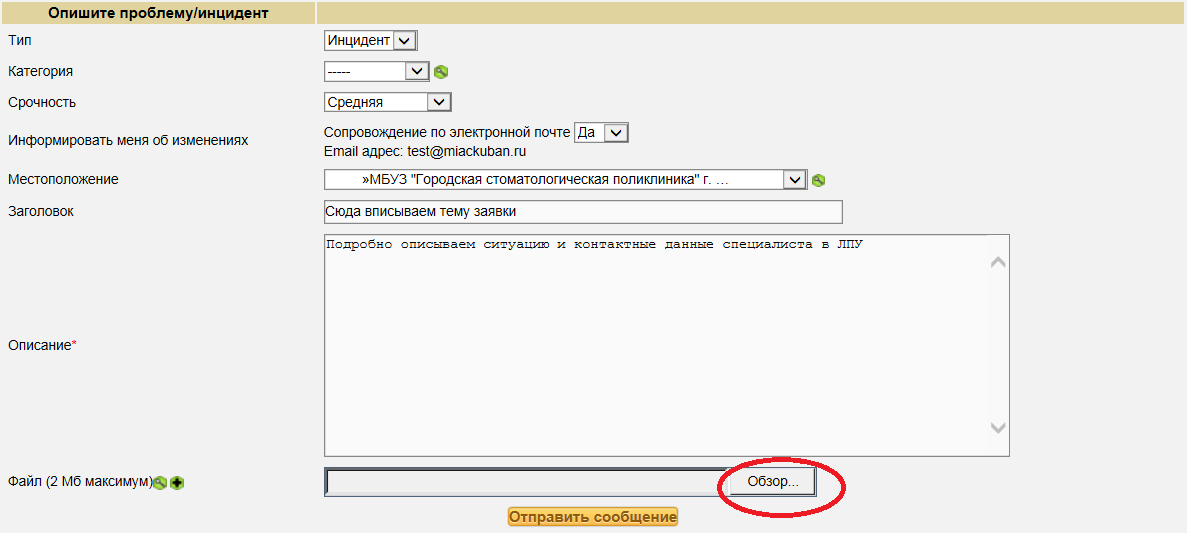Click the magnifier icon beside the Местоположение dropdown
Screen dimensions: 1191x535
coord(818,180)
